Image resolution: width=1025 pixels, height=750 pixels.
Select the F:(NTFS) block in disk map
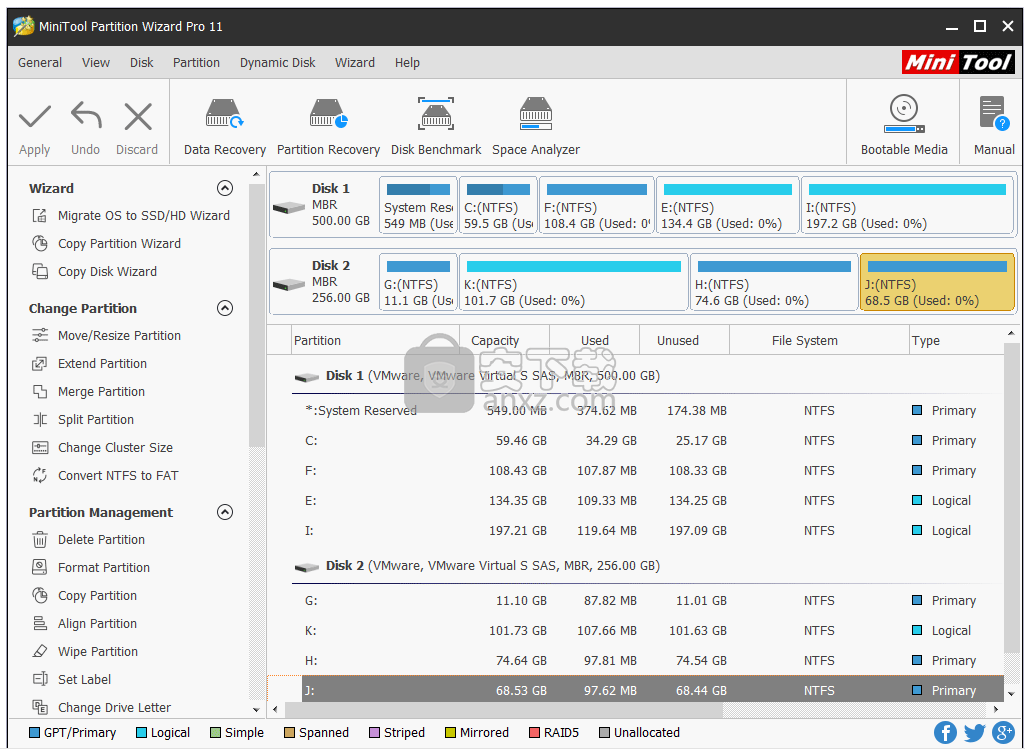pyautogui.click(x=597, y=205)
